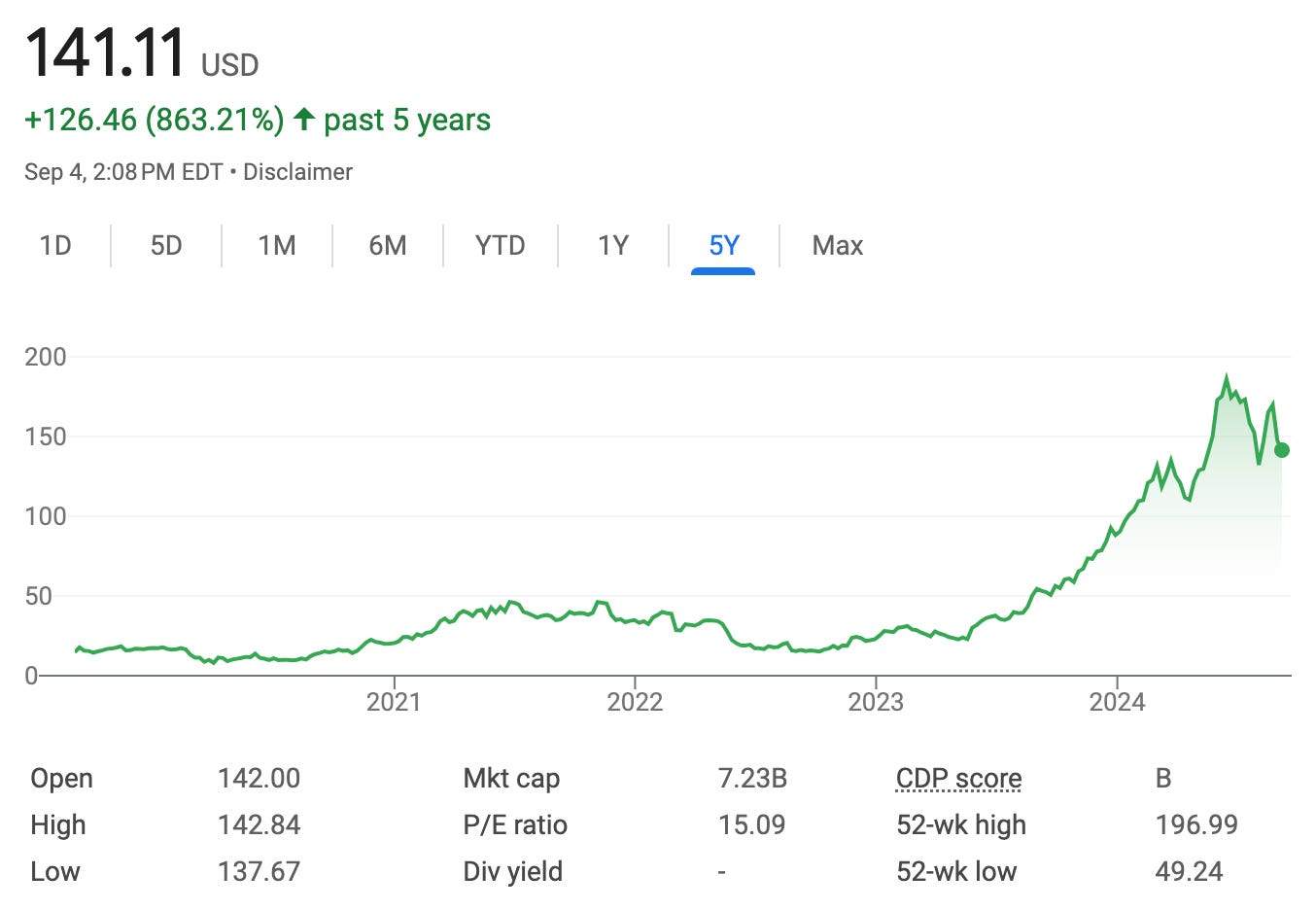The width and height of the screenshot is (1316, 910).
Task: Click the past 5 years text
Action: click(407, 120)
